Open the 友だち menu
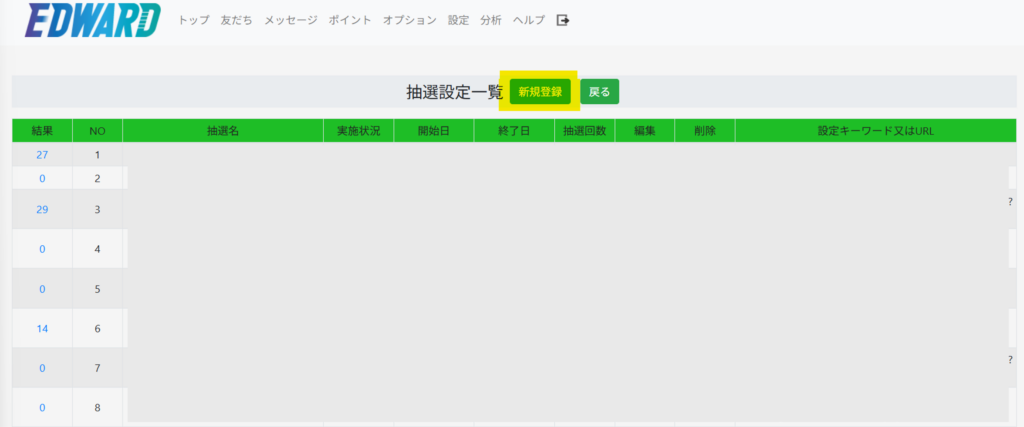The height and width of the screenshot is (427, 1024). click(237, 20)
